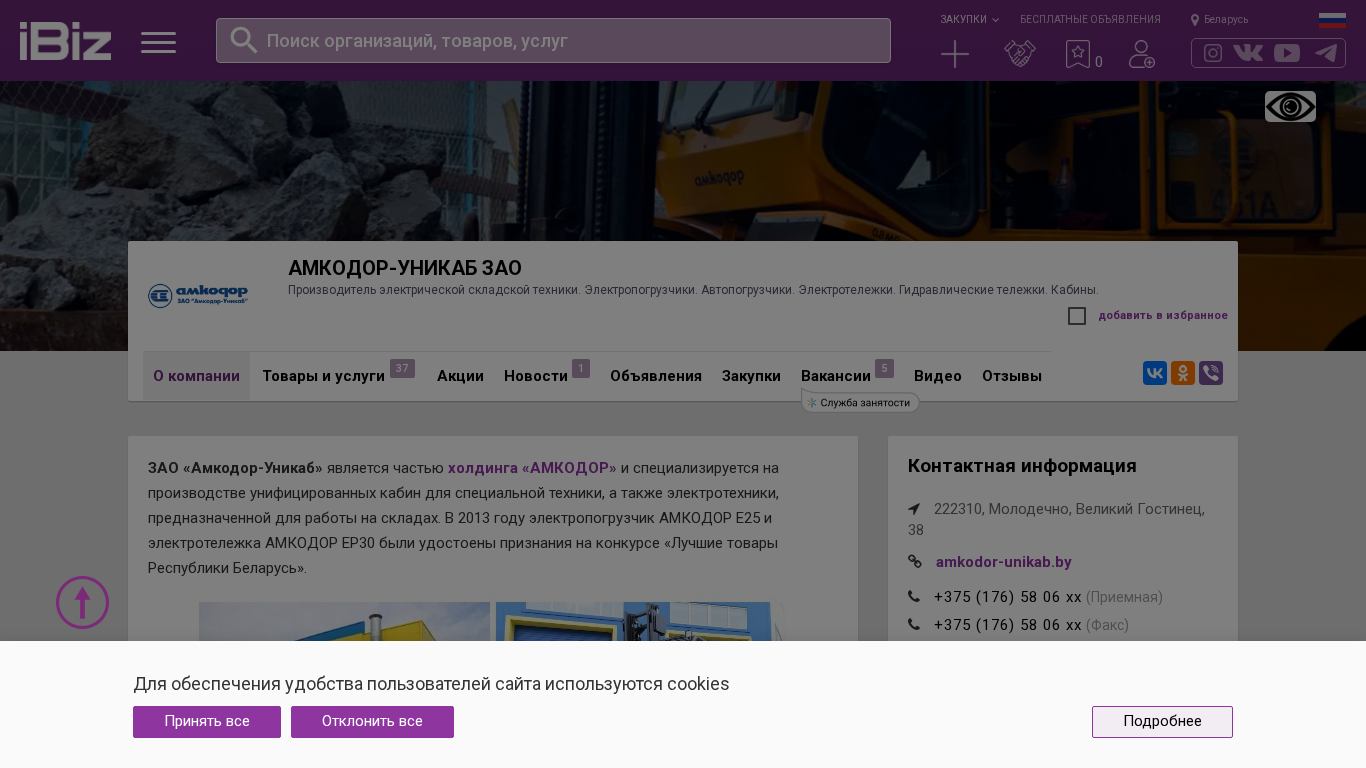1366x768 pixels.
Task: Click the scroll-to-top arrow button
Action: pos(82,602)
